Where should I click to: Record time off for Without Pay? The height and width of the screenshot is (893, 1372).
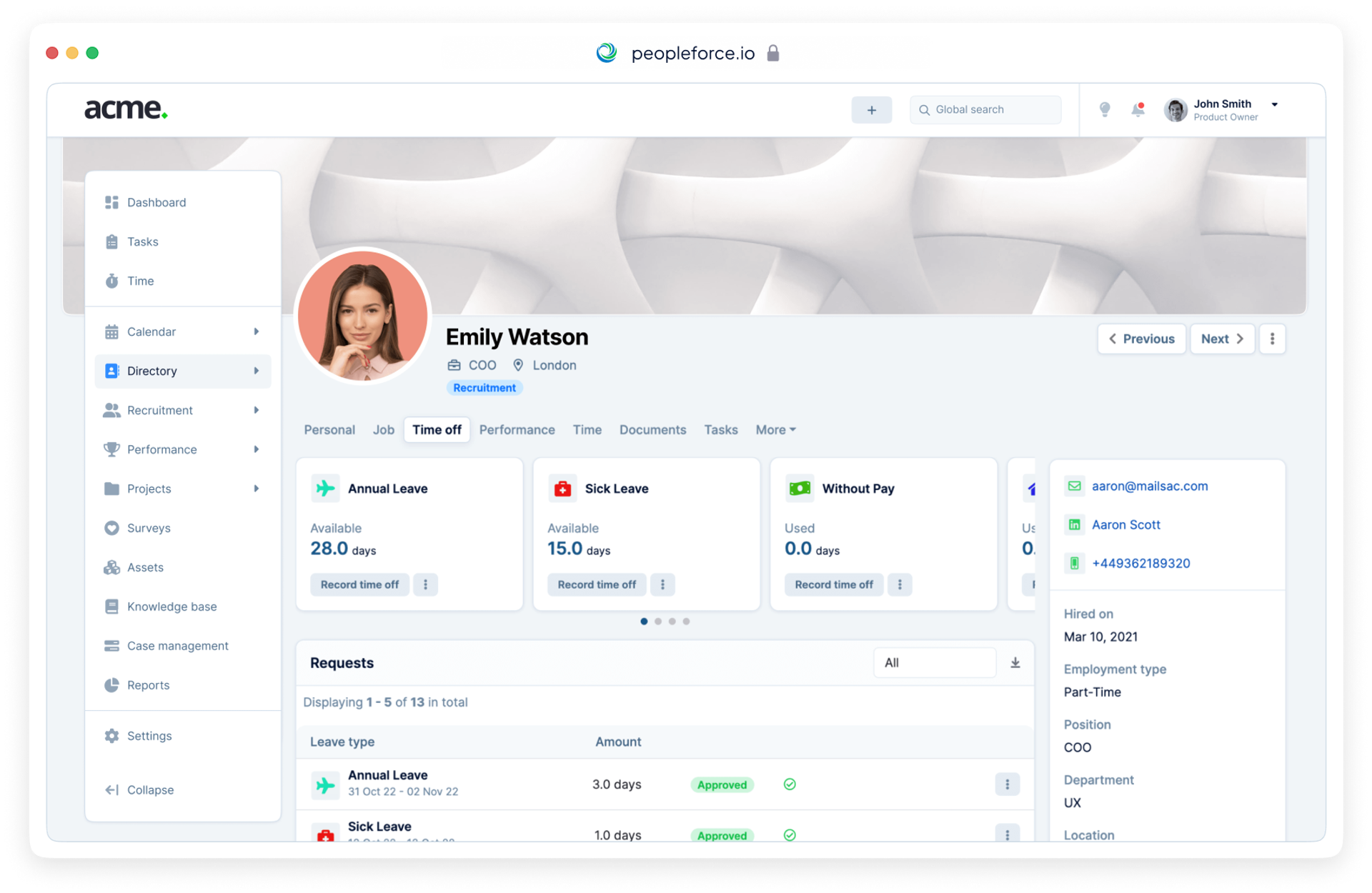[834, 584]
